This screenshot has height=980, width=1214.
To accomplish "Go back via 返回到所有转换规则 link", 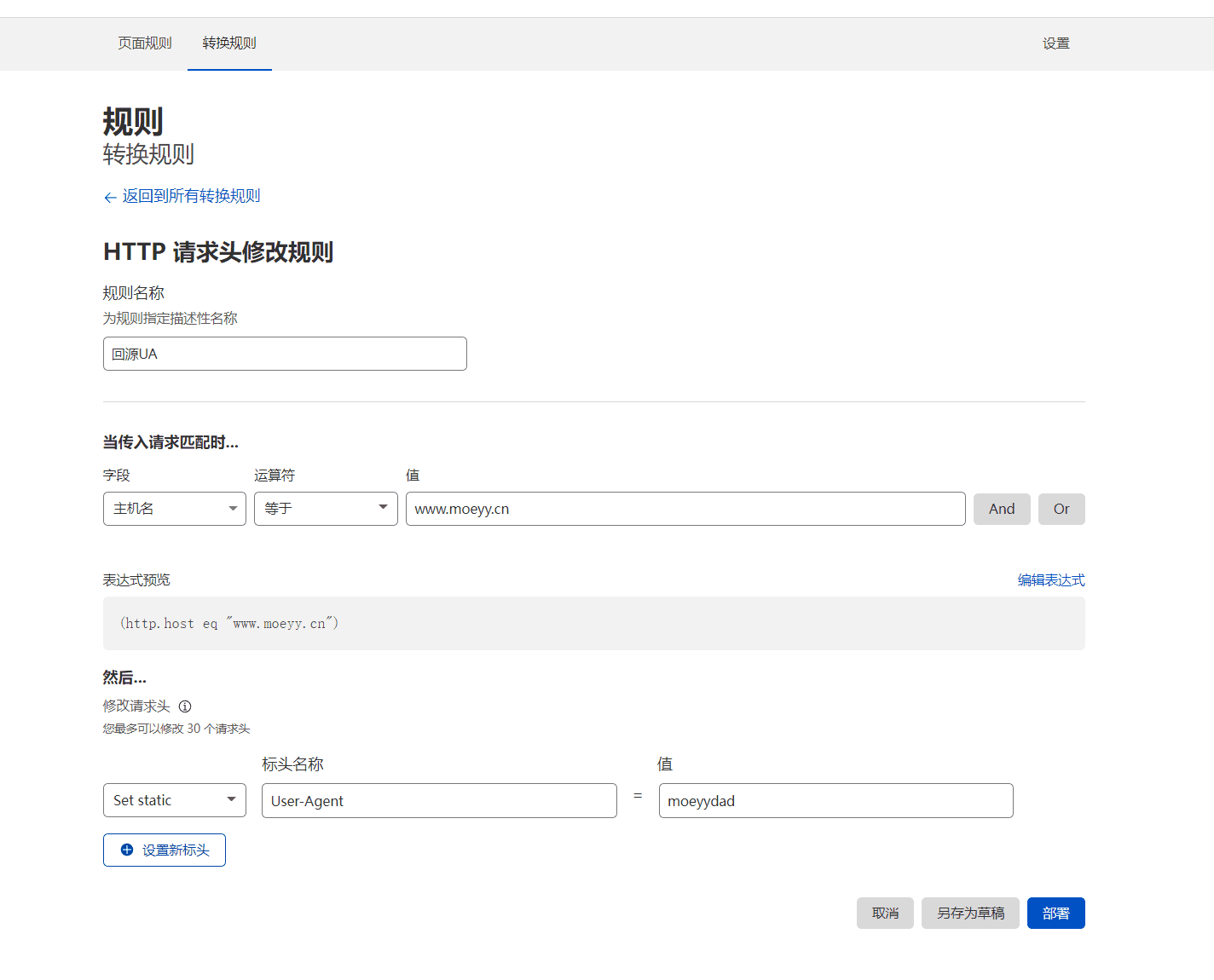I will [191, 196].
